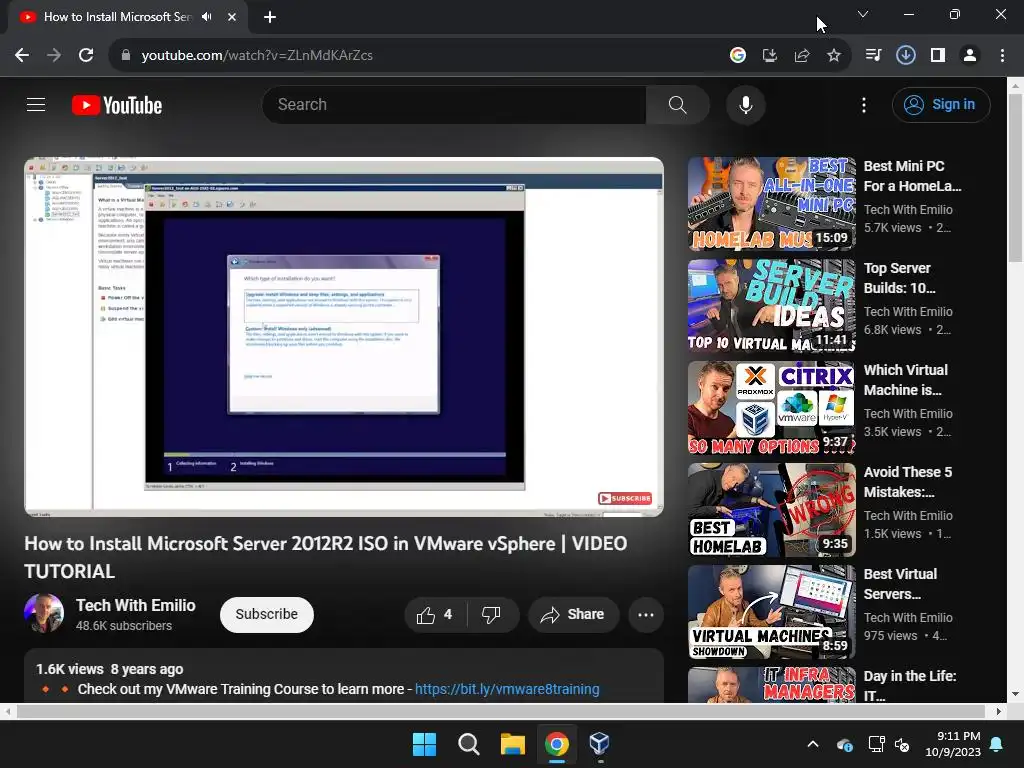This screenshot has height=768, width=1024.
Task: Open Chrome downloads
Action: [x=905, y=55]
